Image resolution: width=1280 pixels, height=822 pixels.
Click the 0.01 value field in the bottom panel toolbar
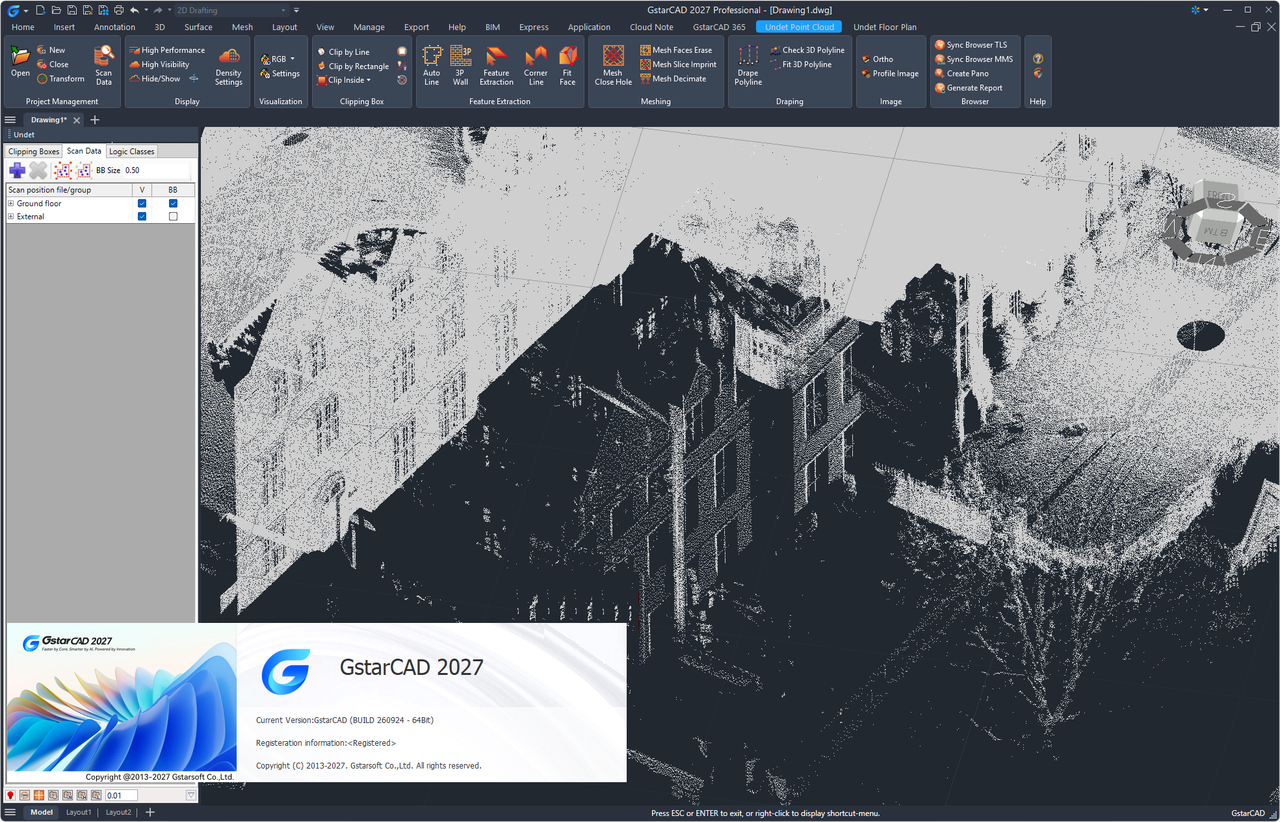pyautogui.click(x=121, y=795)
